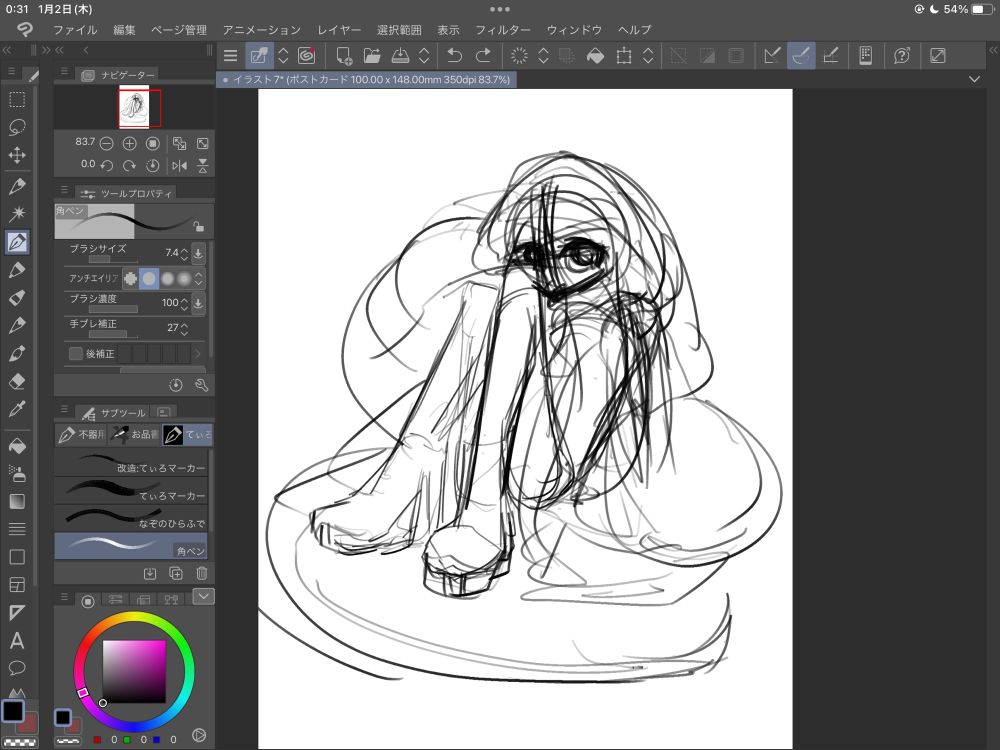
Task: Expand the canvas tab list chevron
Action: [975, 79]
